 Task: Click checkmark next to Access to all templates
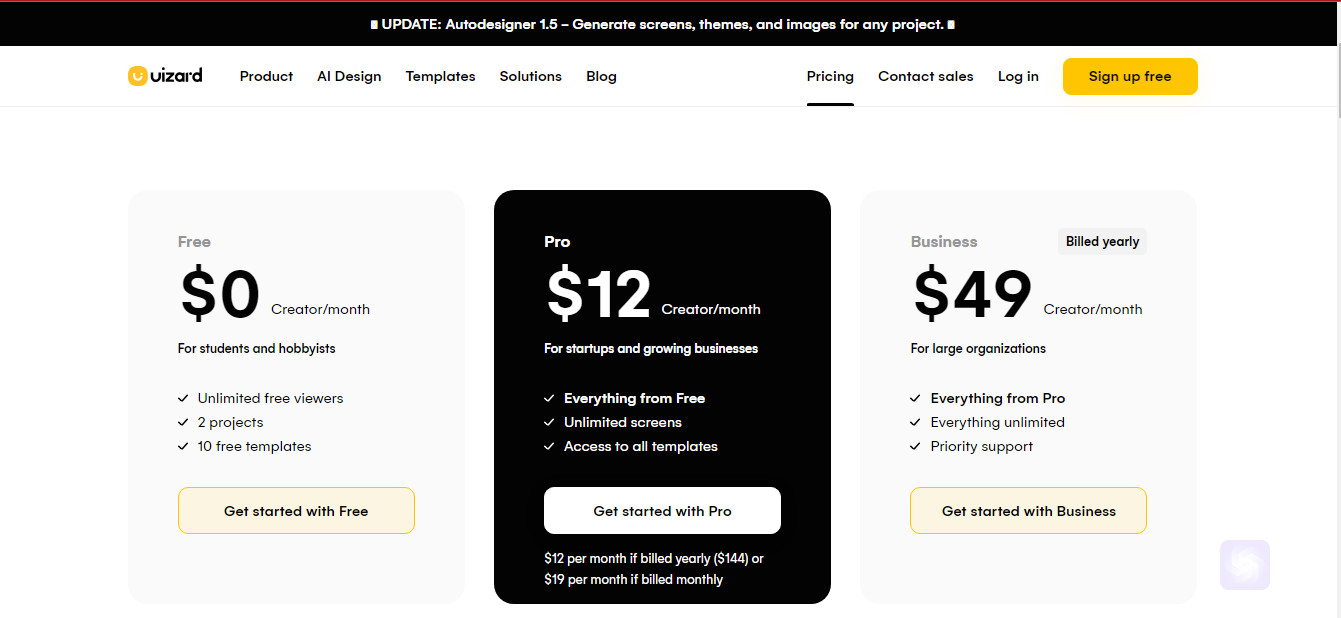549,446
